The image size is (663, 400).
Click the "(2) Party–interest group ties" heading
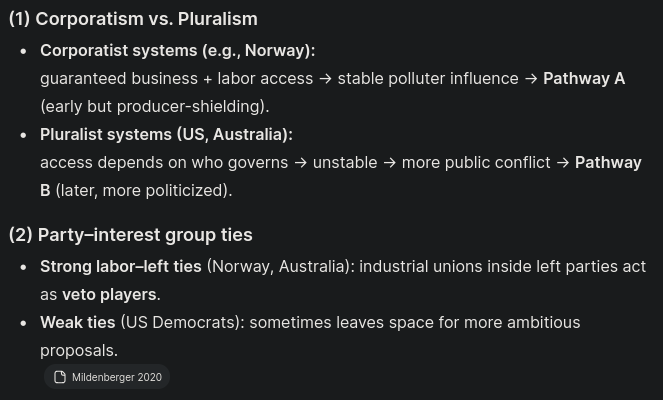click(x=130, y=235)
